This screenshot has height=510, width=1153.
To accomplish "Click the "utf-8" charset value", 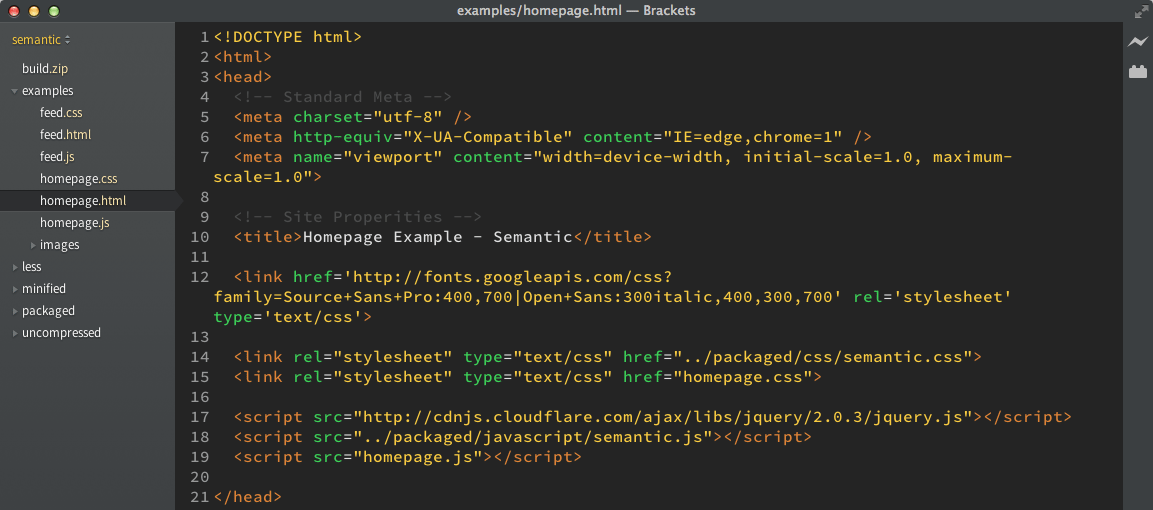I will (408, 117).
